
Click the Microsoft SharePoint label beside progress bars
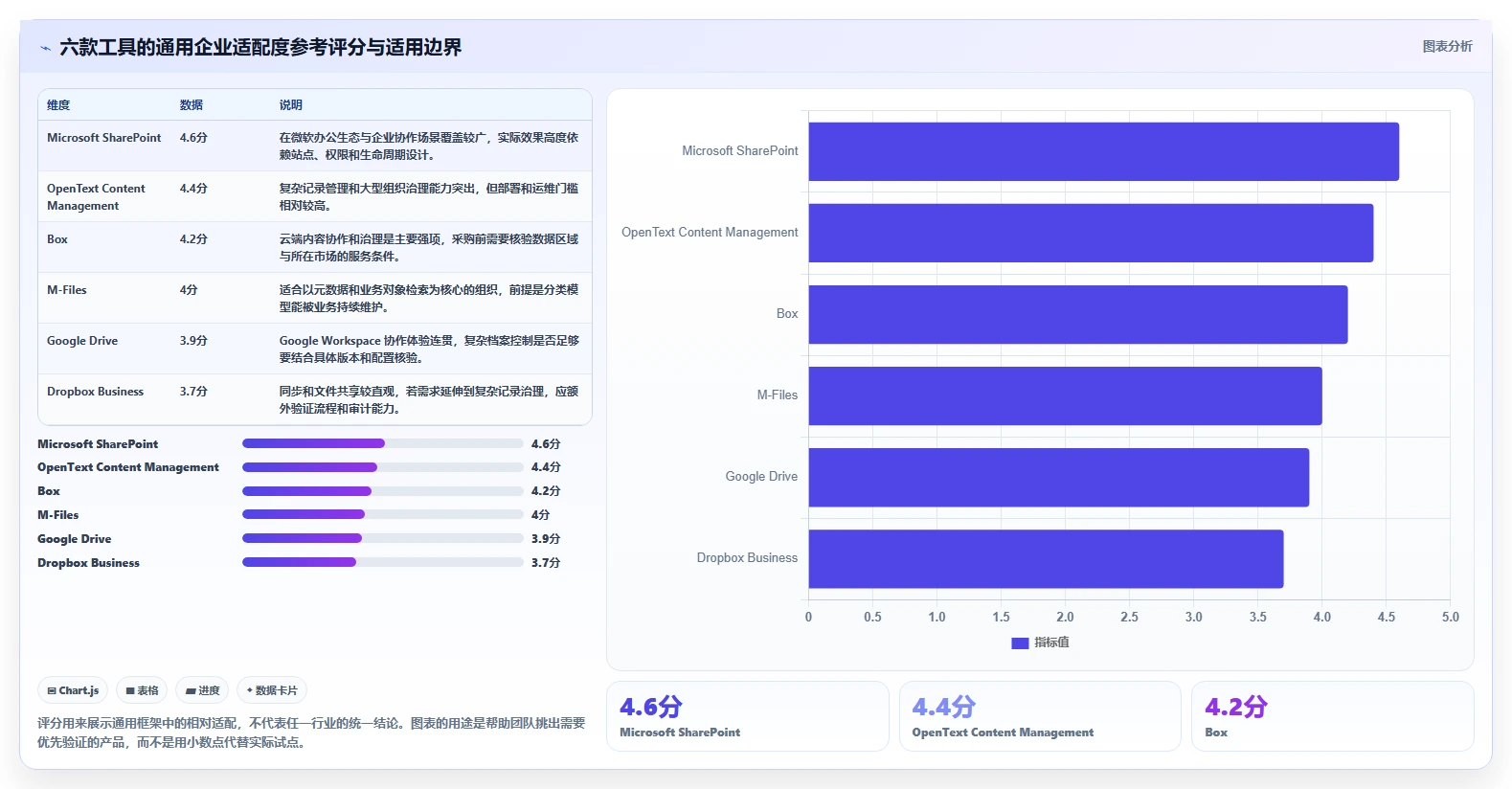(x=98, y=444)
